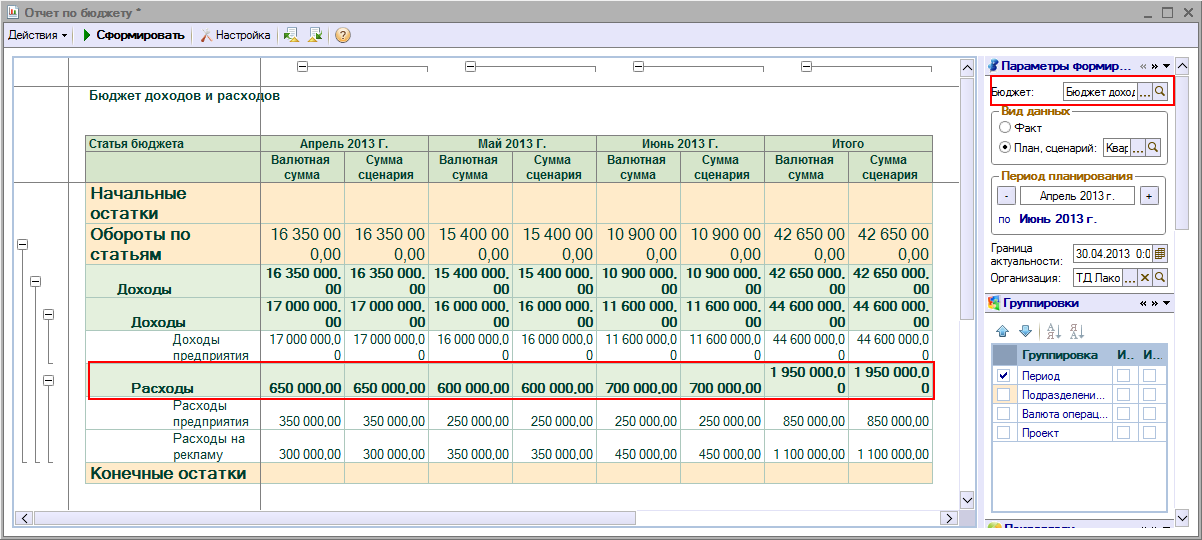Clear the Организация field with X icon
This screenshot has height=540, width=1202.
coord(1145,277)
